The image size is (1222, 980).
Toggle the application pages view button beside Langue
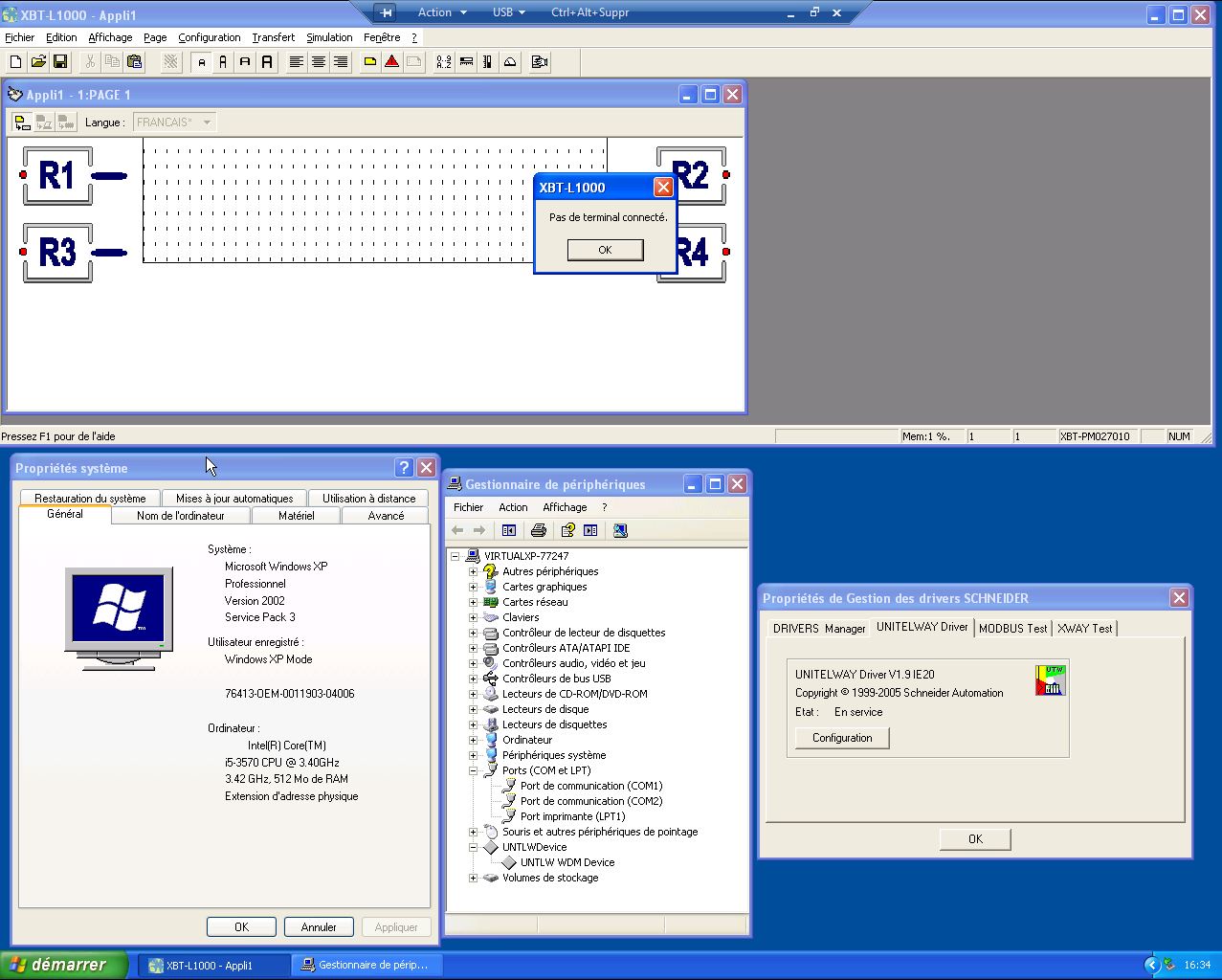(22, 122)
